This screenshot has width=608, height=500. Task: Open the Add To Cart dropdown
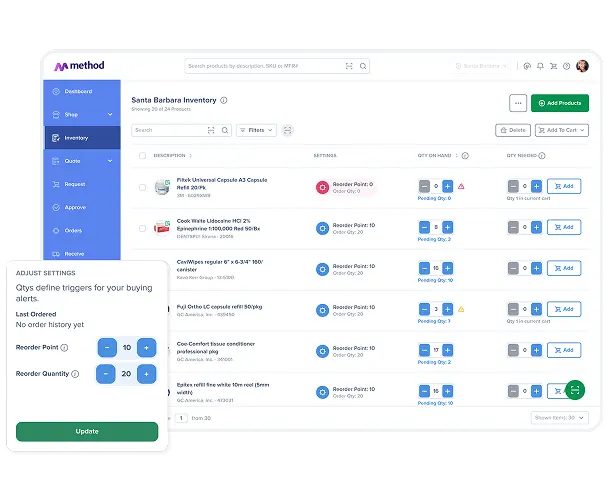[561, 130]
